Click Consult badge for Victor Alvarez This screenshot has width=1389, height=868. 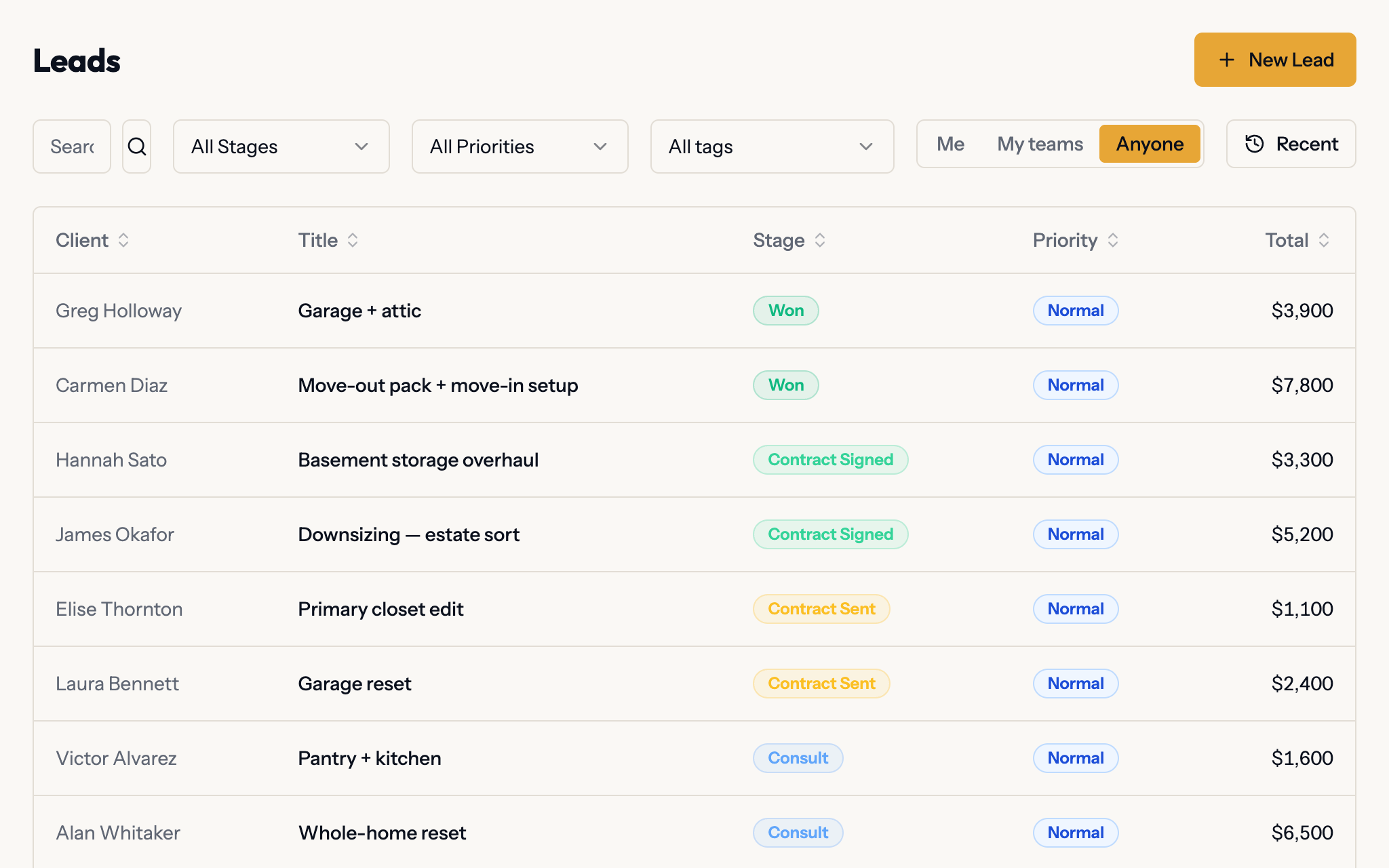[798, 758]
